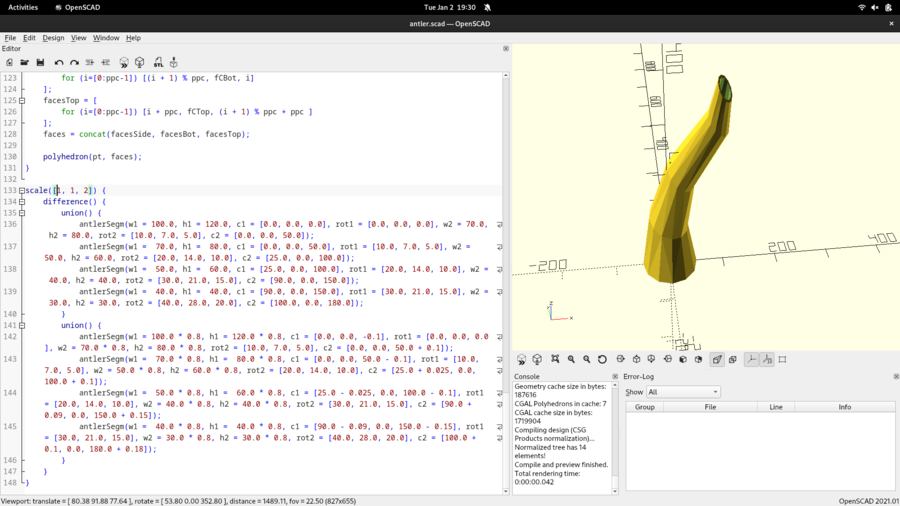Screen dimensions: 900x506
Task: Close the Console panel with its X button
Action: click(614, 377)
